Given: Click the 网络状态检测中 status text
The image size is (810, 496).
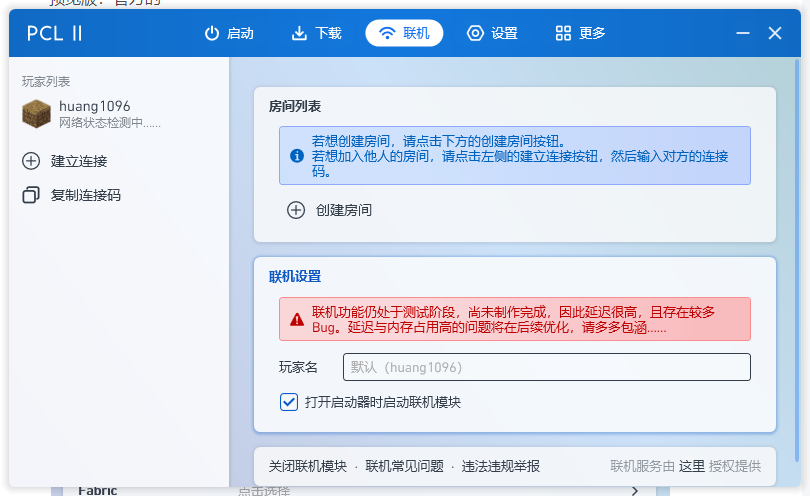Looking at the screenshot, I should (110, 122).
